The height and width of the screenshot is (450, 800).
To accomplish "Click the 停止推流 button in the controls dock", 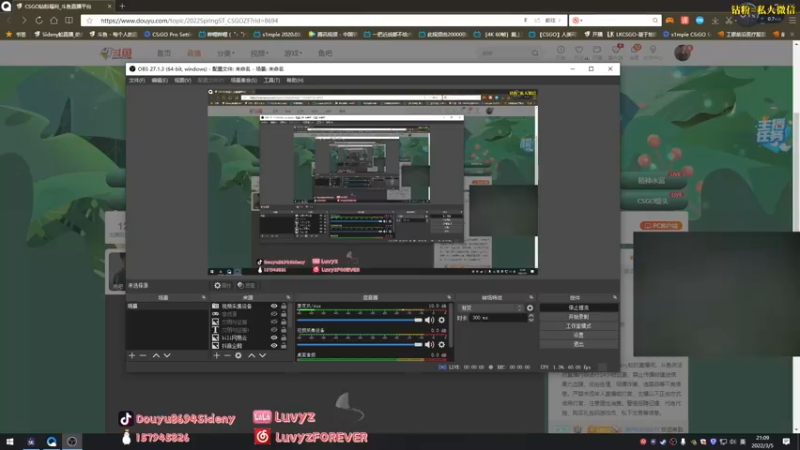I will pyautogui.click(x=579, y=308).
